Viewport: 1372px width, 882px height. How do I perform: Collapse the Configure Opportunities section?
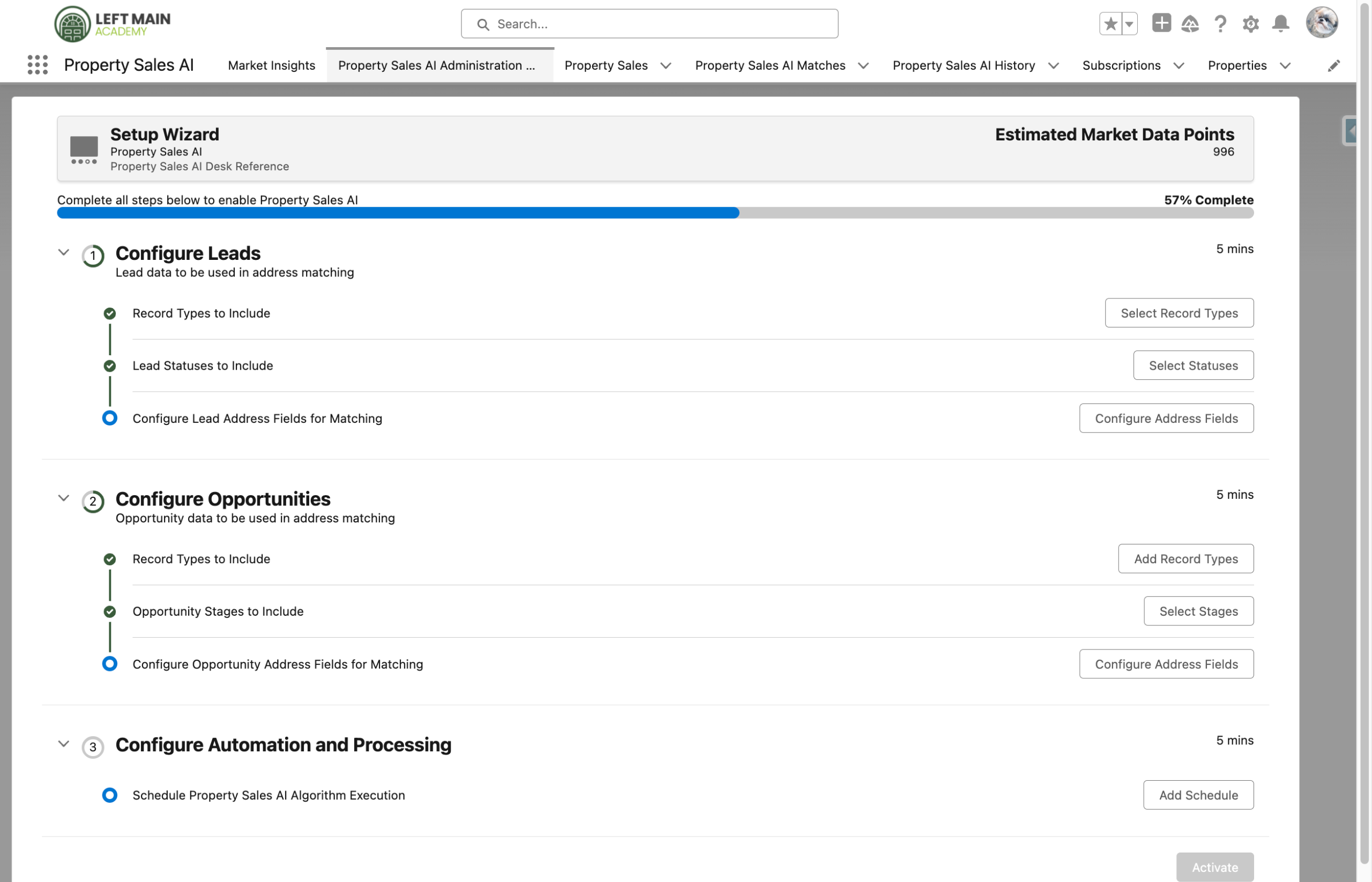64,498
